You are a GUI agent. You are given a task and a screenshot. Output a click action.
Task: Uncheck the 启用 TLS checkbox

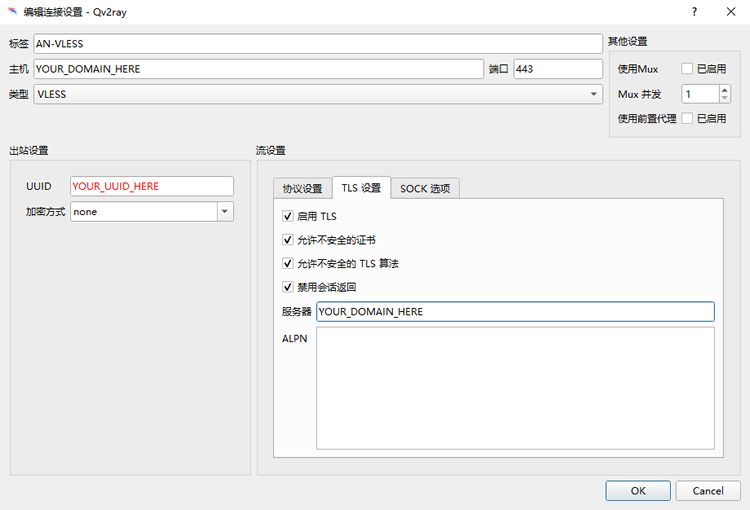click(289, 216)
